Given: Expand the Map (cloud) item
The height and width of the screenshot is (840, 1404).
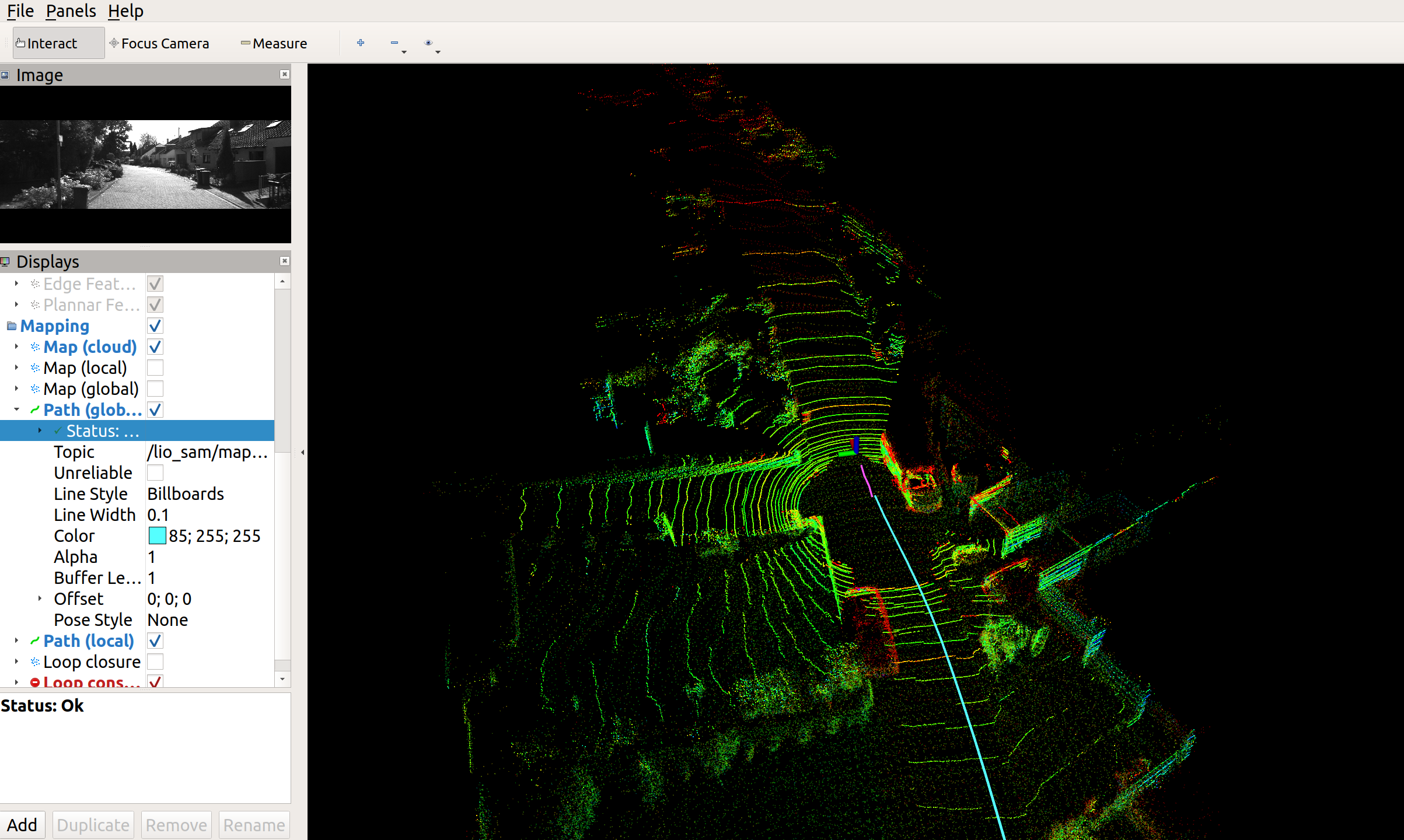Looking at the screenshot, I should coord(16,346).
